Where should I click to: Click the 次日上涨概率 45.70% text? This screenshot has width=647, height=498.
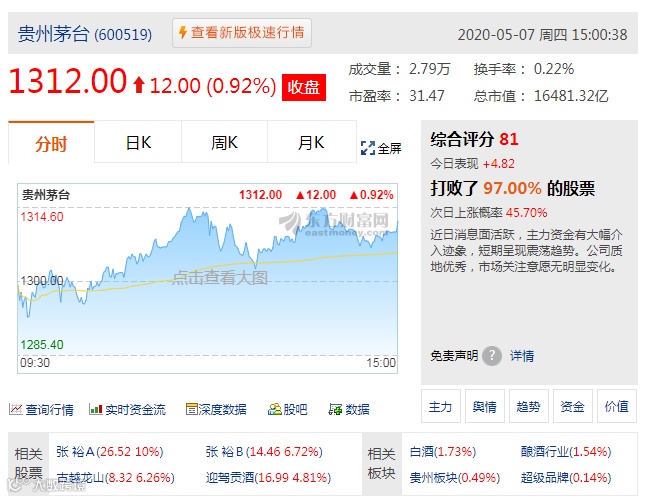click(489, 213)
